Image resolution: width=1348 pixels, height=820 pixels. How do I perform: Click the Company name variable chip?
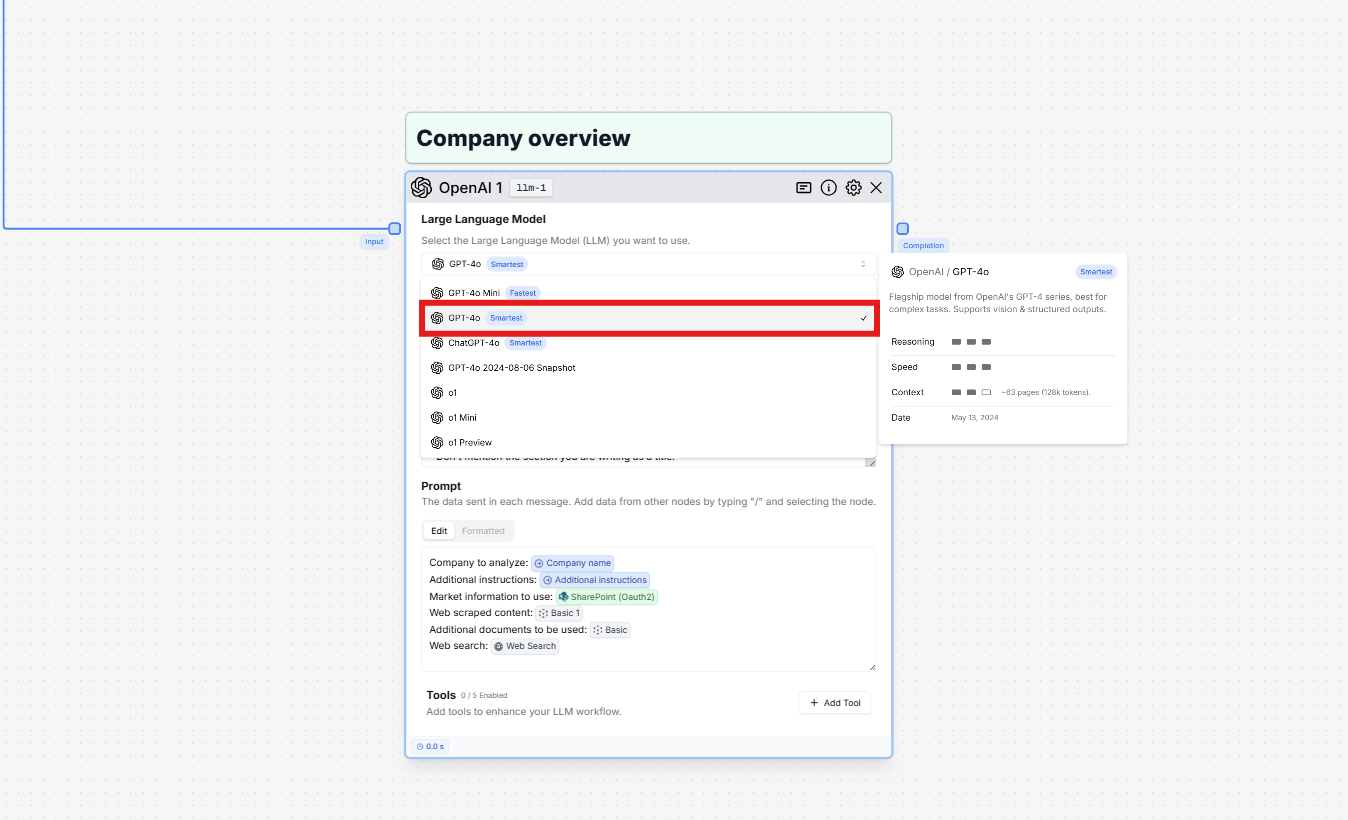(x=573, y=563)
